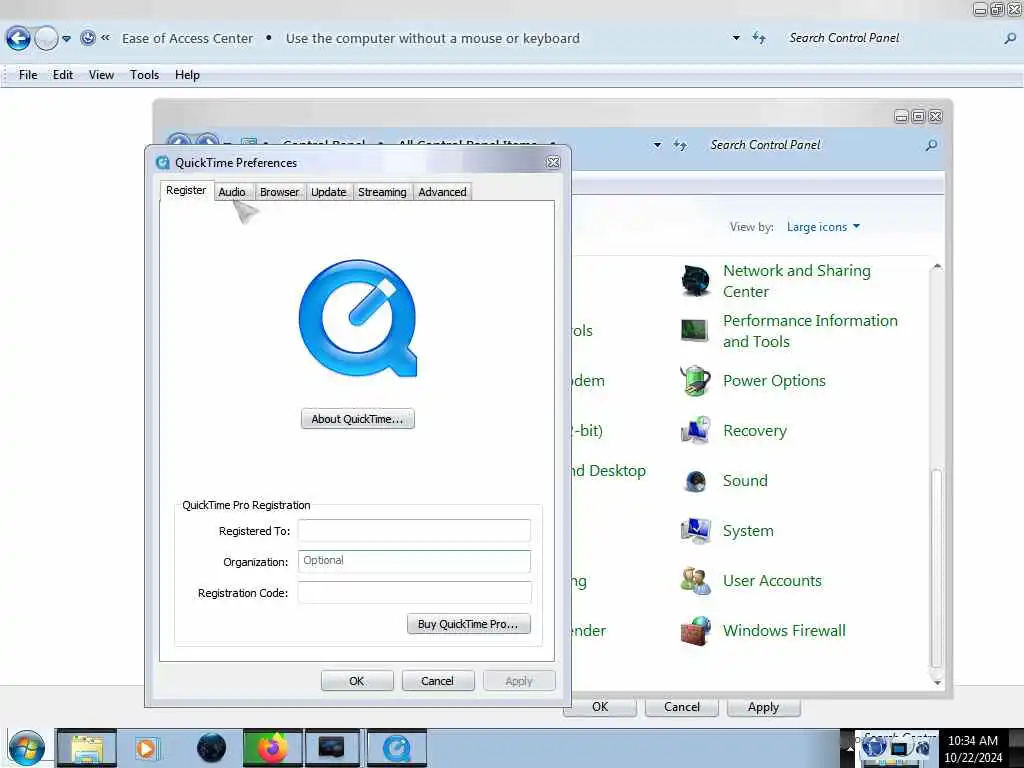The height and width of the screenshot is (768, 1024).
Task: Click OK in the Ease of Access window
Action: click(x=600, y=707)
